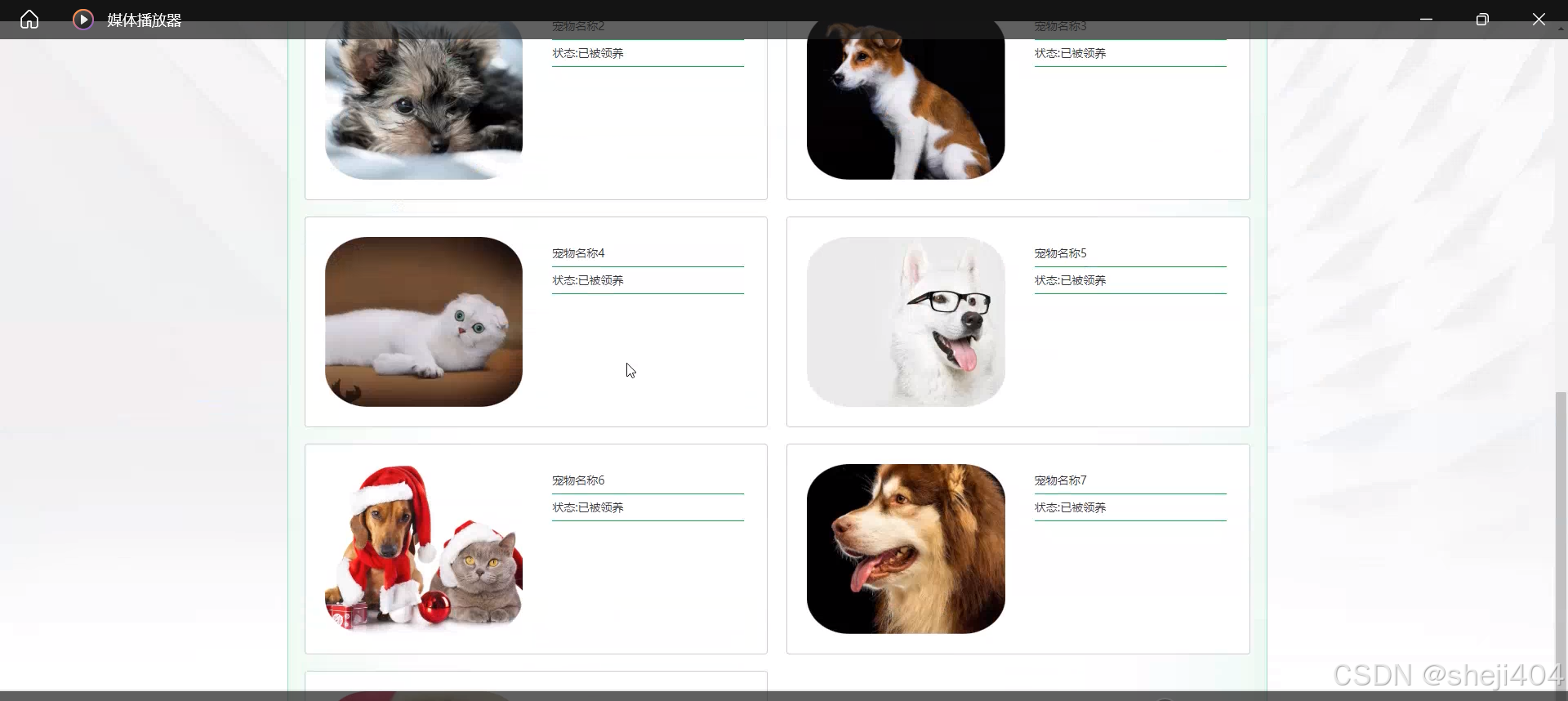Viewport: 1568px width, 701px height.
Task: Open the fluffy gray puppy photo
Action: point(424,100)
